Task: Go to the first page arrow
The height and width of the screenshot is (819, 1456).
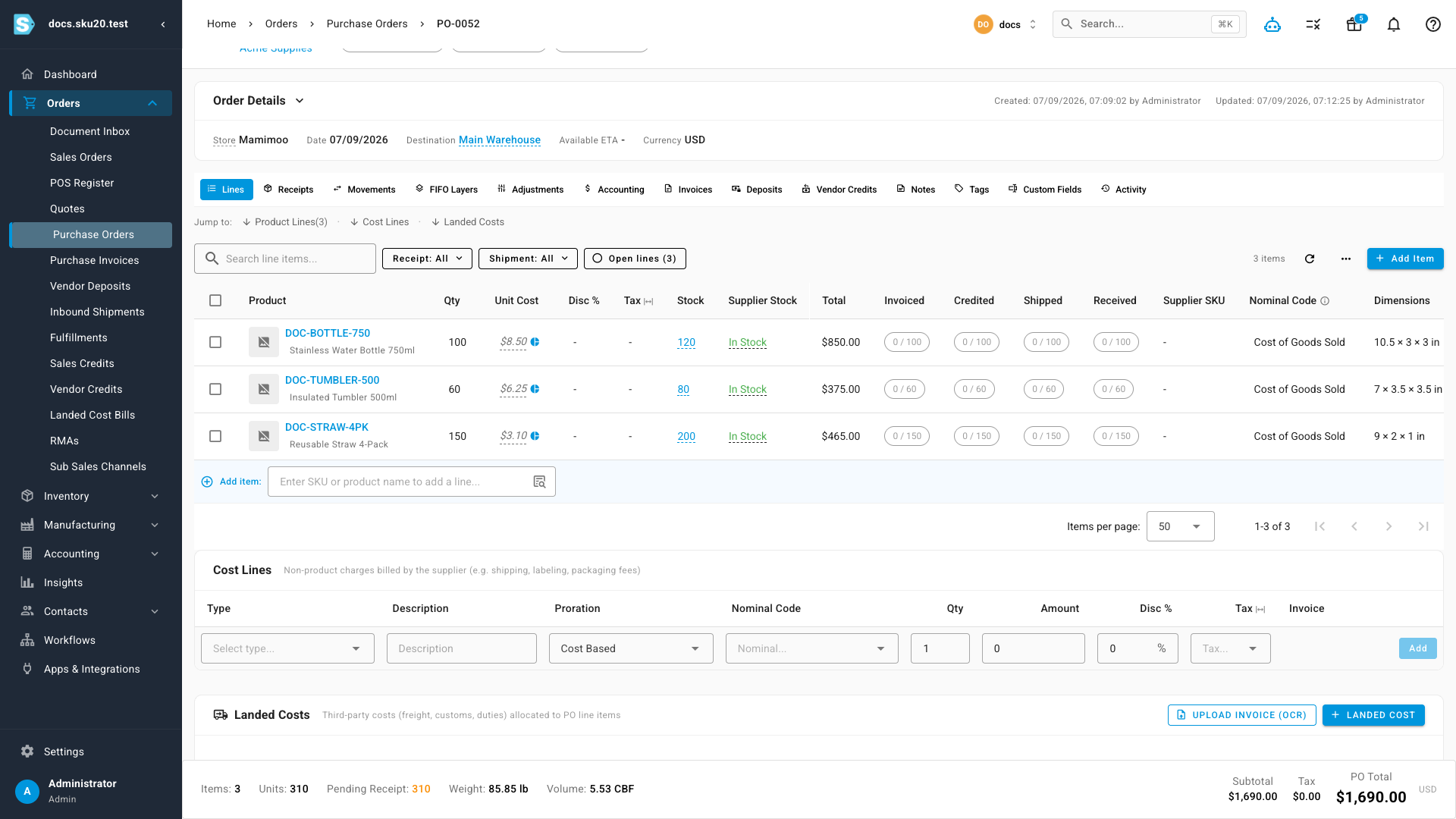Action: coord(1319,526)
